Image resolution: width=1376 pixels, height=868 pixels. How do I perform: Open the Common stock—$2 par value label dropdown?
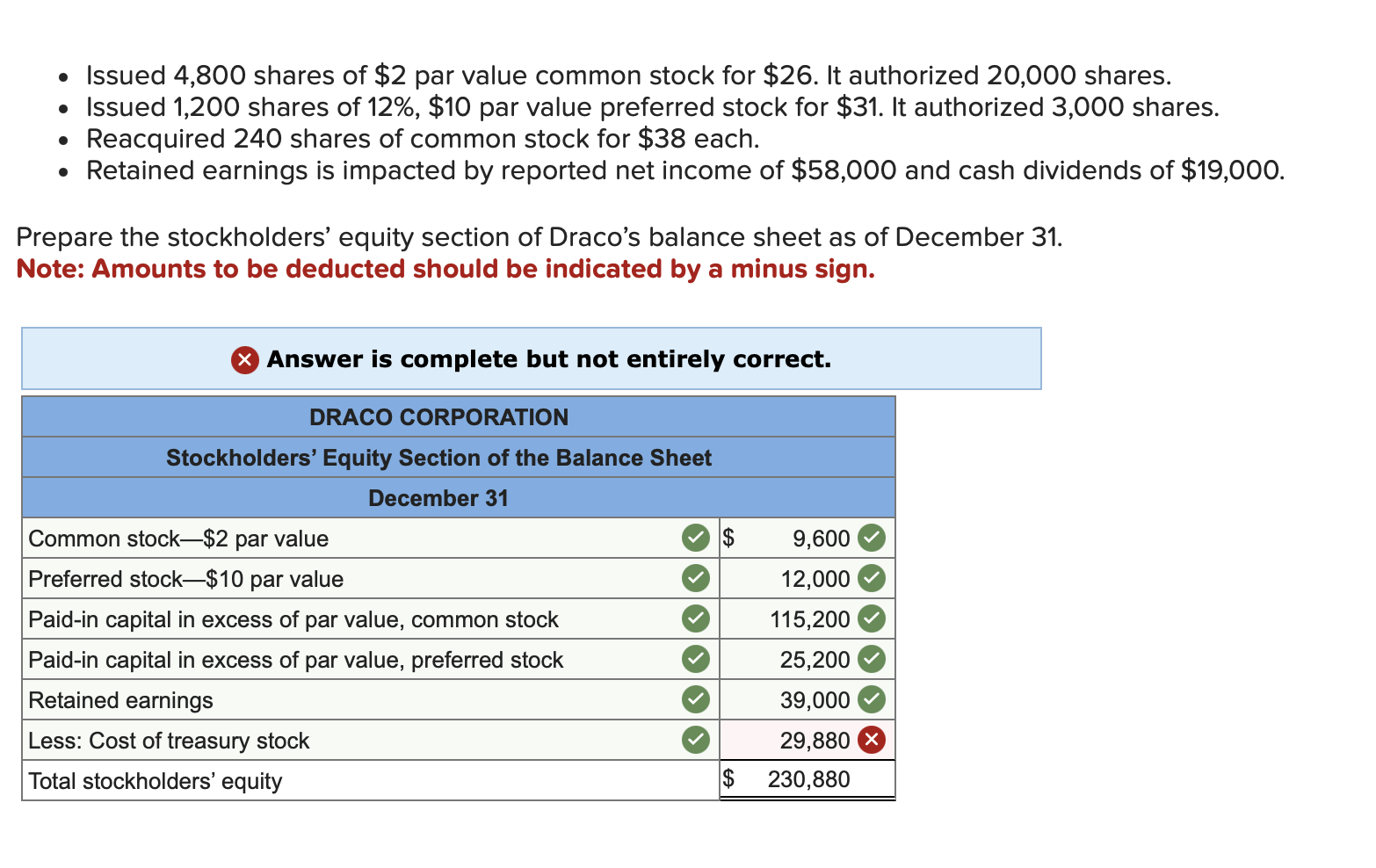351,538
